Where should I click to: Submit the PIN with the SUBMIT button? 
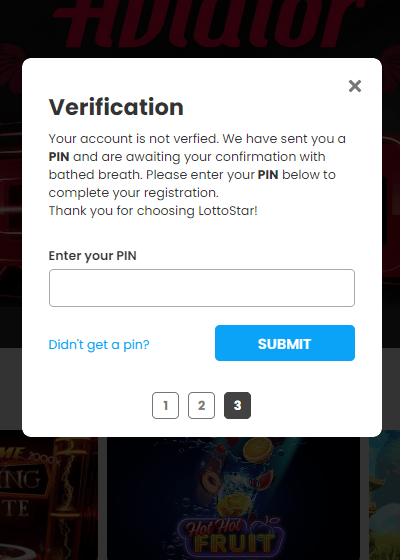click(285, 343)
